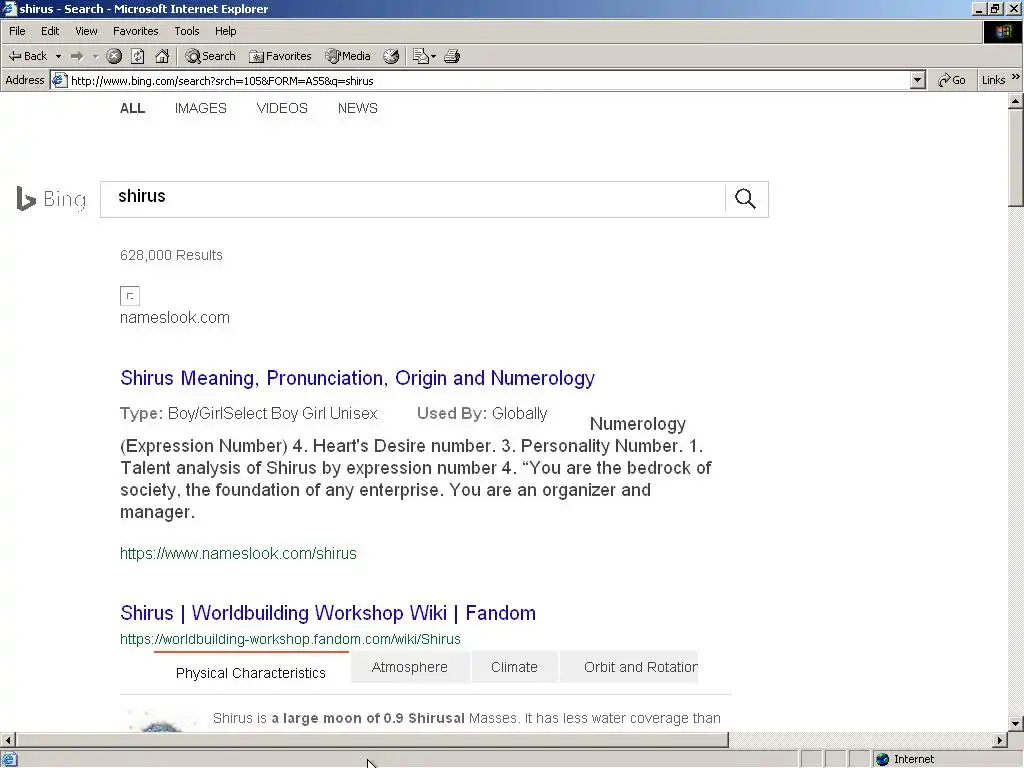Click the Mail toolbar icon

point(420,56)
